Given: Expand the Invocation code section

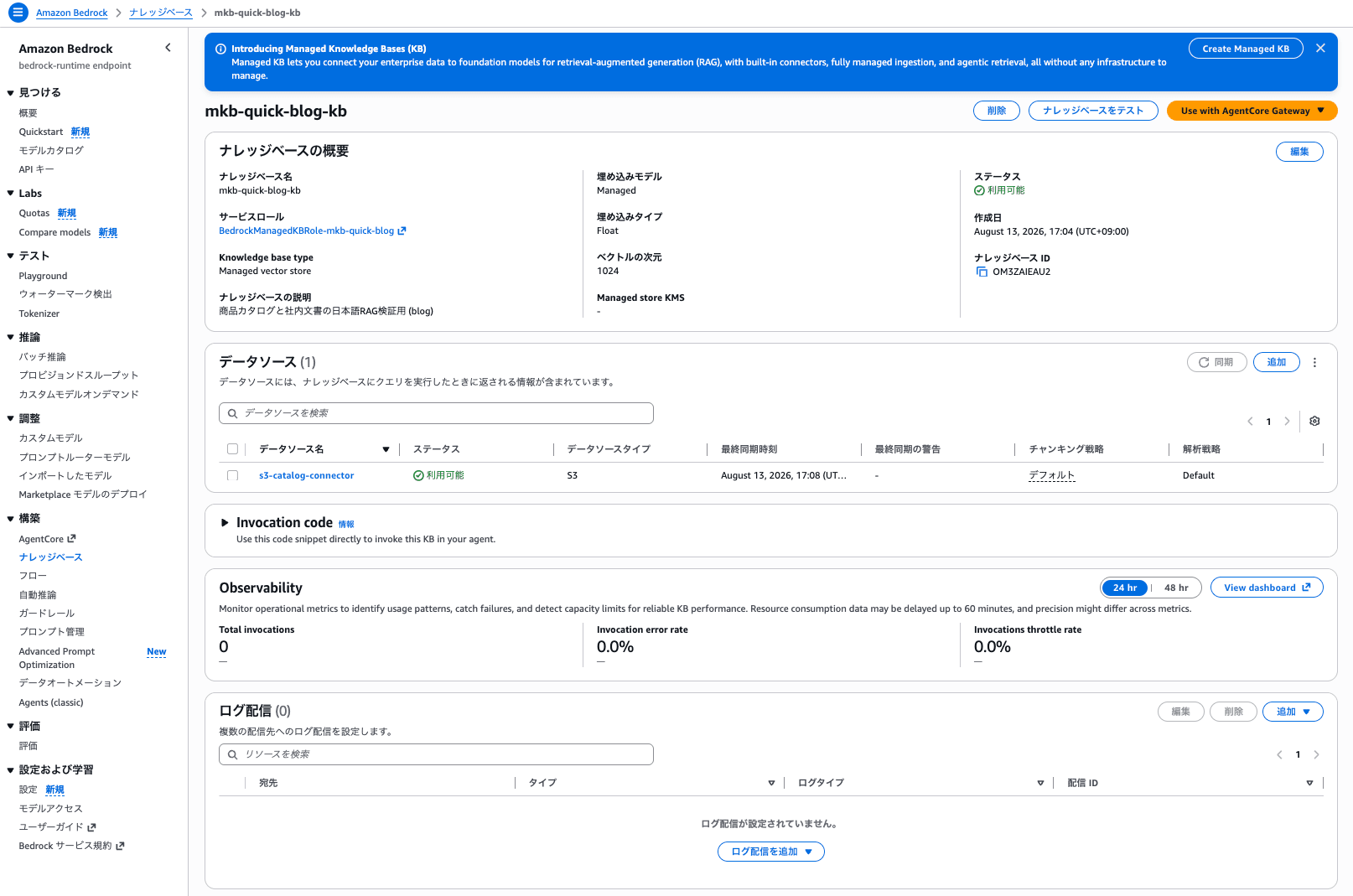Looking at the screenshot, I should click(x=225, y=523).
